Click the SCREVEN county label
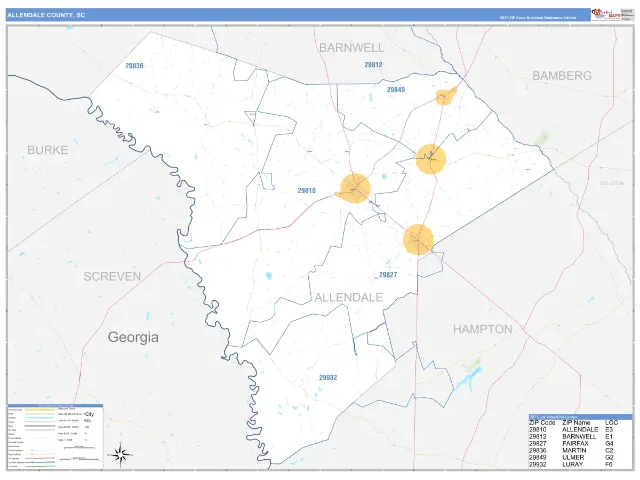 coord(112,276)
